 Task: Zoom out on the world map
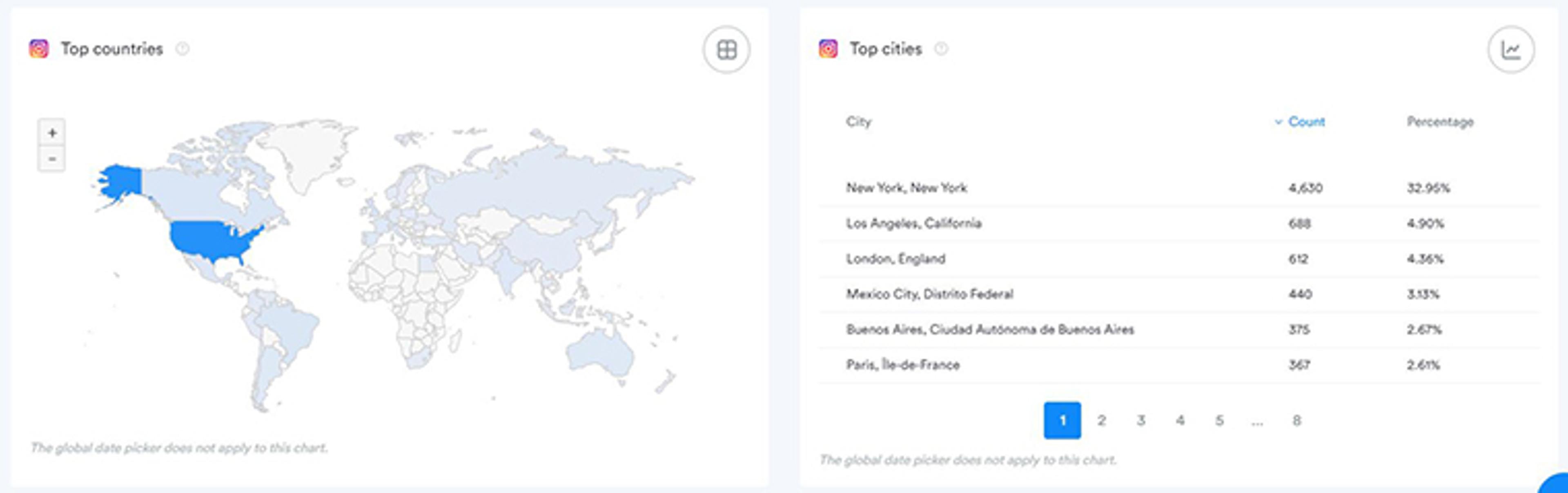pos(52,159)
